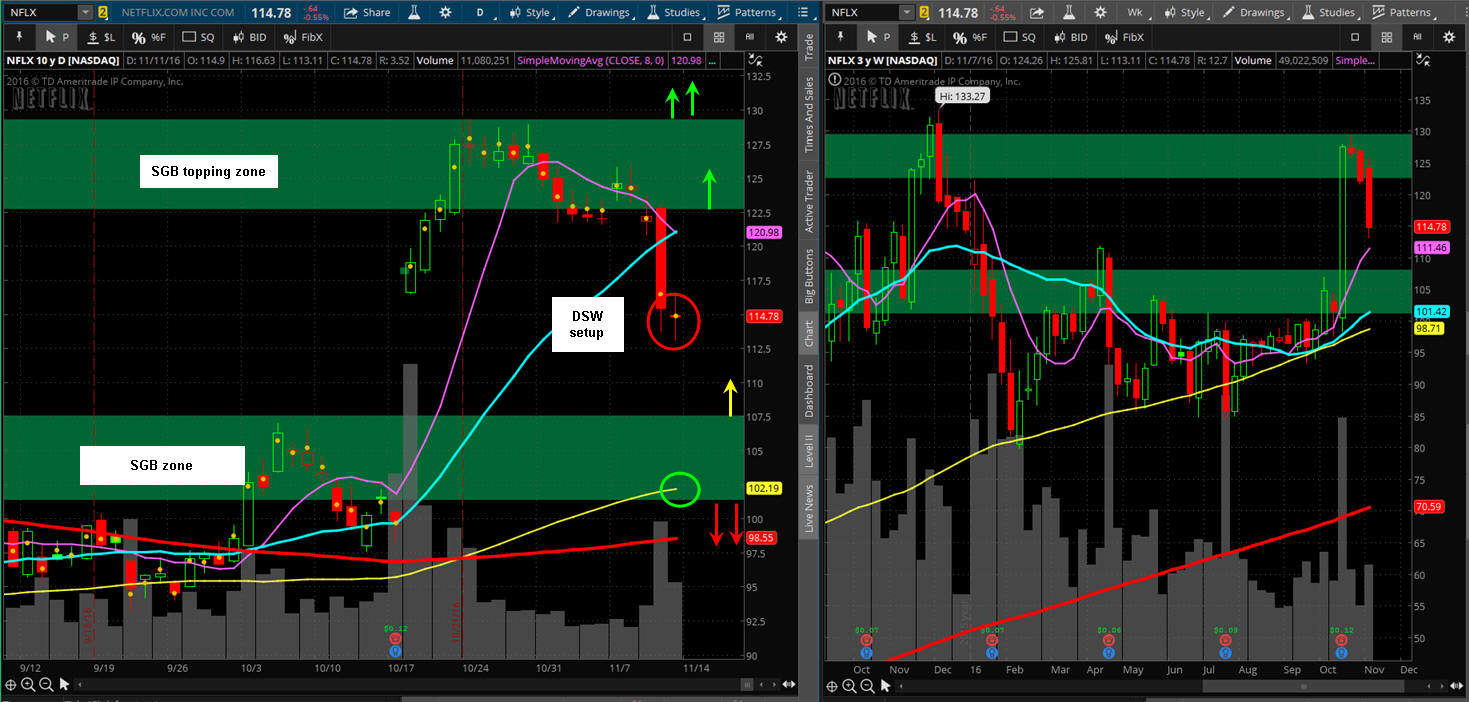Click the yellow 2 link badge in the left chart
This screenshot has height=702, width=1469.
click(x=103, y=13)
